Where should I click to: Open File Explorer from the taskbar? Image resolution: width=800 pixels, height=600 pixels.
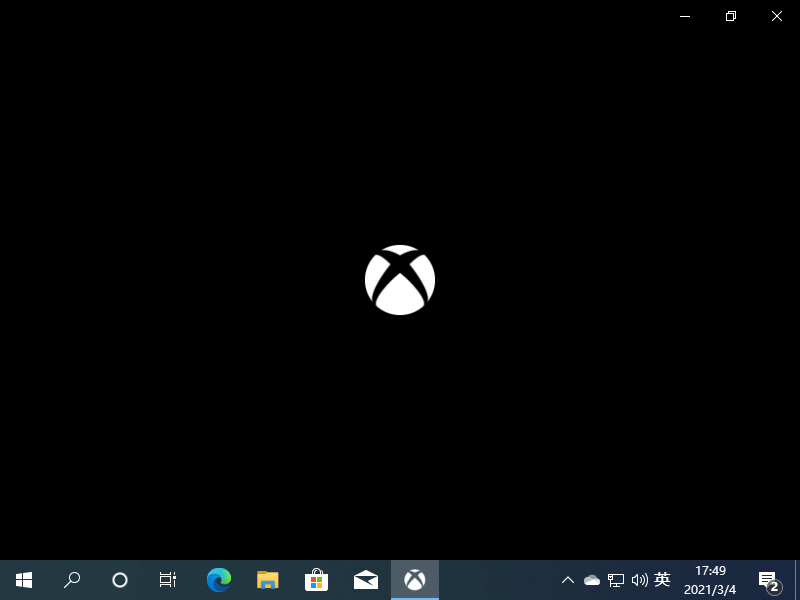coord(267,580)
